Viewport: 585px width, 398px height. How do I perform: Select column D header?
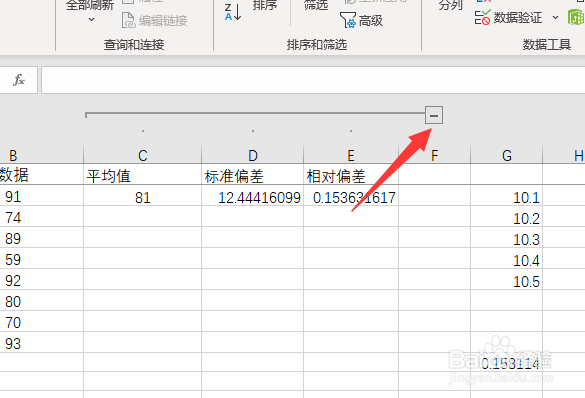[x=253, y=155]
